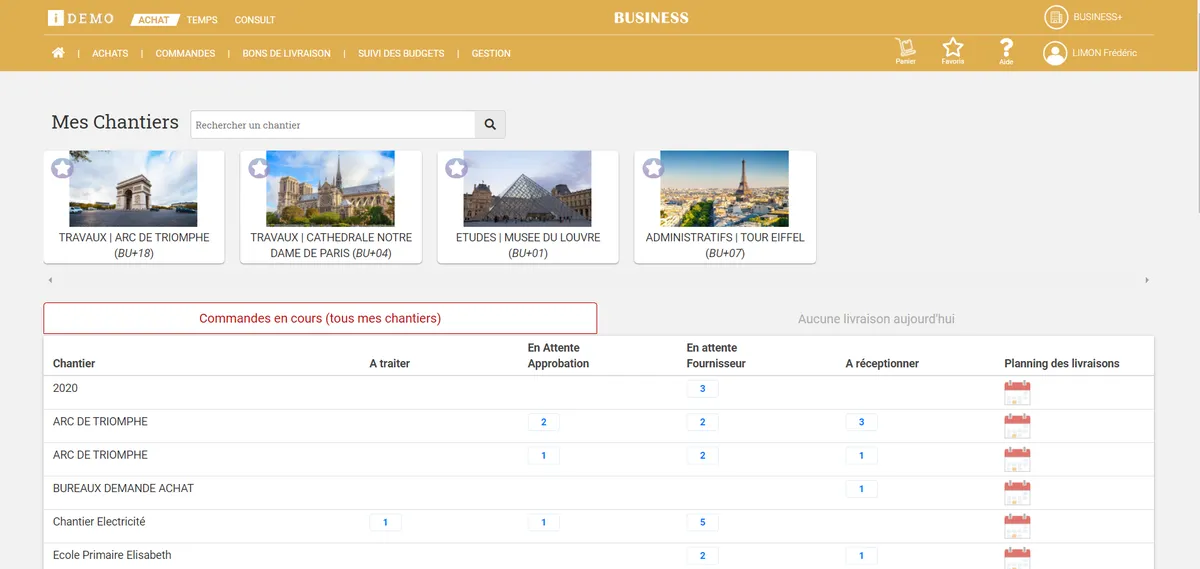Open the user profile avatar icon
The height and width of the screenshot is (569, 1200).
(1055, 53)
